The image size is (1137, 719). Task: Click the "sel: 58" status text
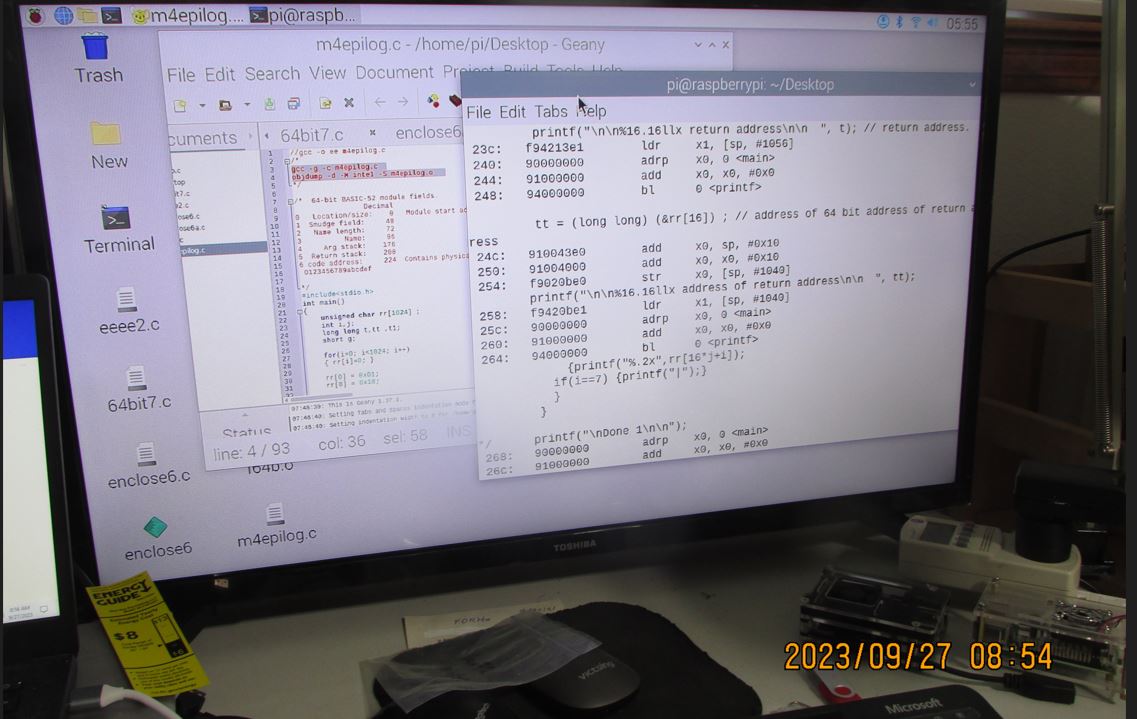[405, 437]
